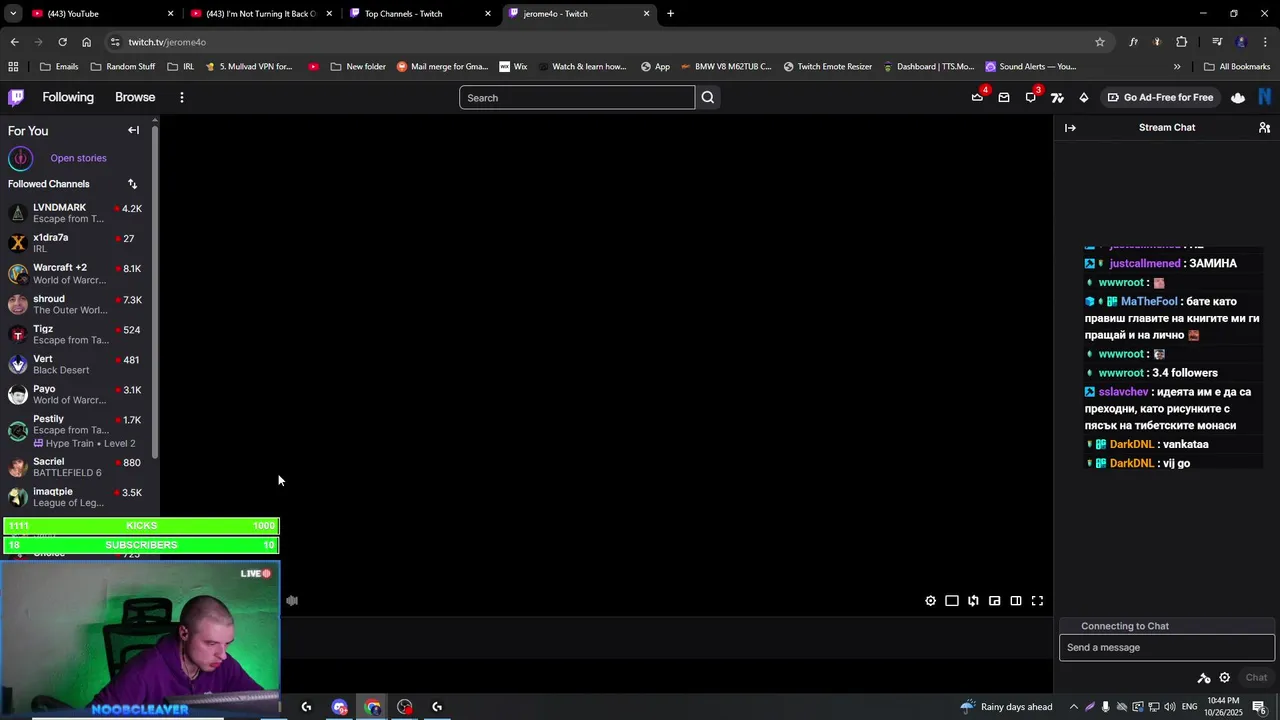Open picture-in-picture mini player icon

tap(994, 601)
